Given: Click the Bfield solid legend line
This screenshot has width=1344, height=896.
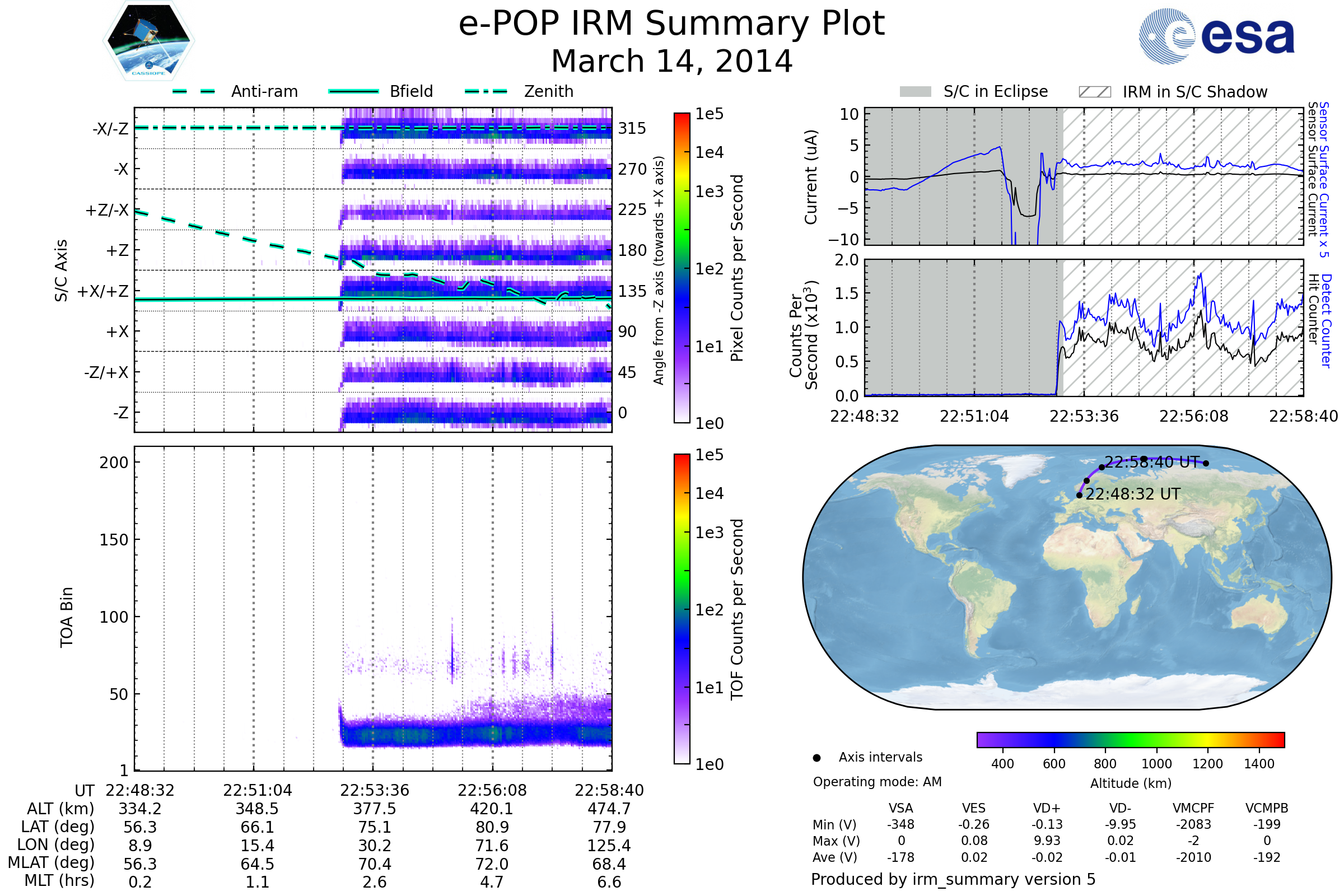Looking at the screenshot, I should [x=353, y=91].
